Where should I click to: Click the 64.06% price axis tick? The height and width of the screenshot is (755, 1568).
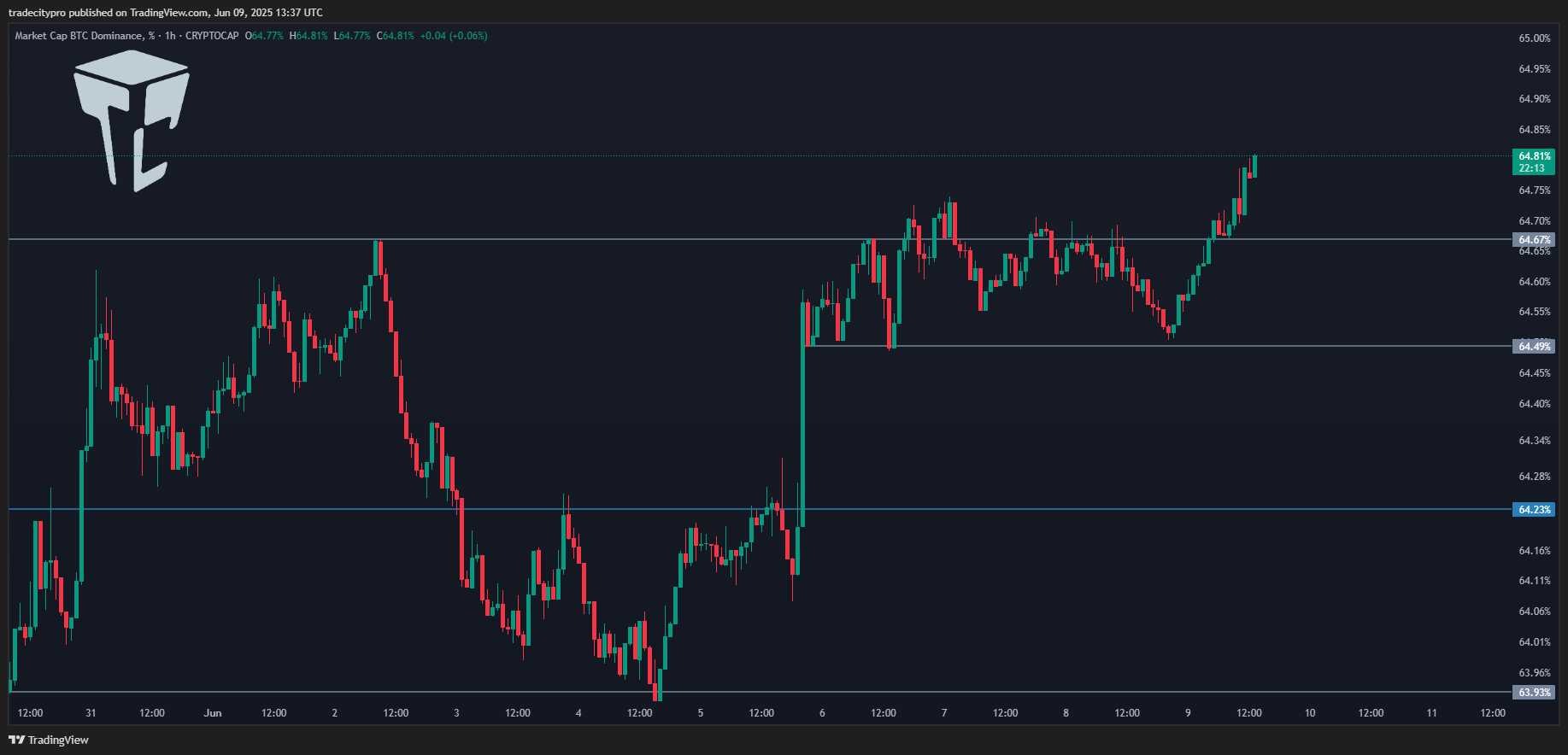(1535, 612)
